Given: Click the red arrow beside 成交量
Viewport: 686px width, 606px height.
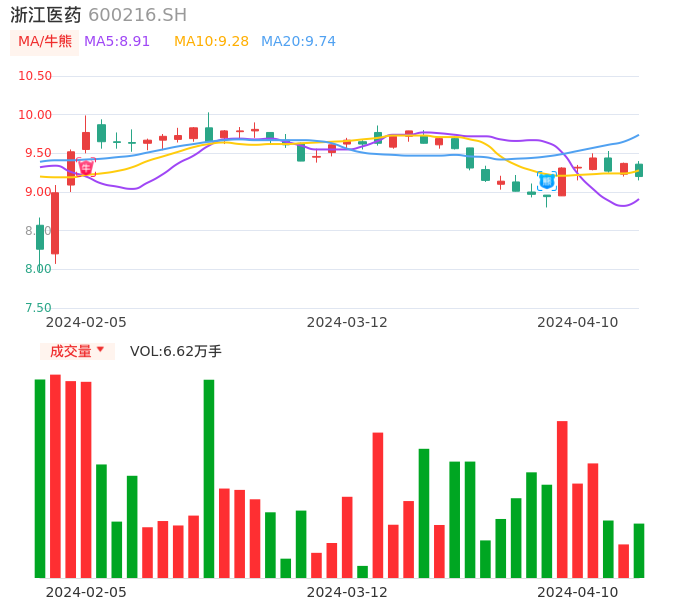Looking at the screenshot, I should pyautogui.click(x=100, y=350).
